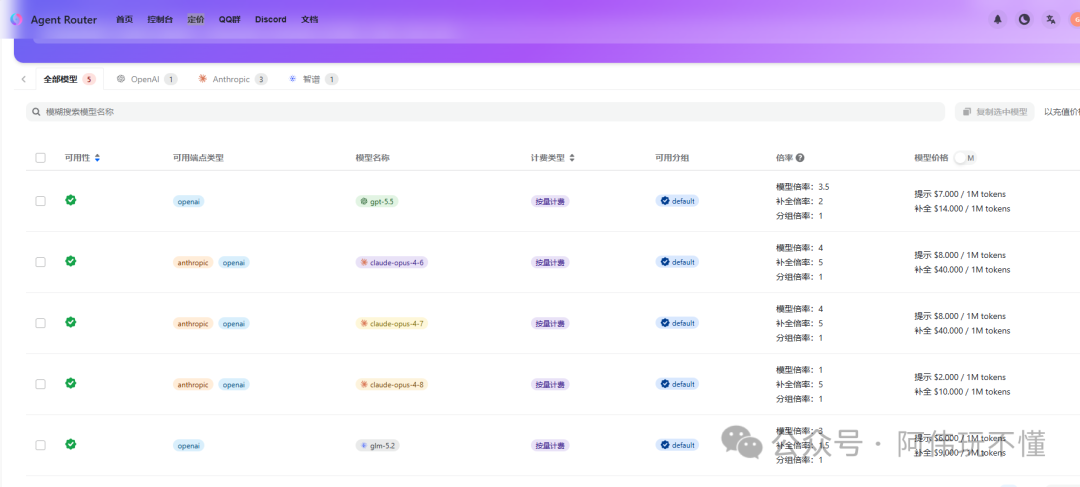
Task: Toggle the 模型价格 M unit switch
Action: [964, 158]
